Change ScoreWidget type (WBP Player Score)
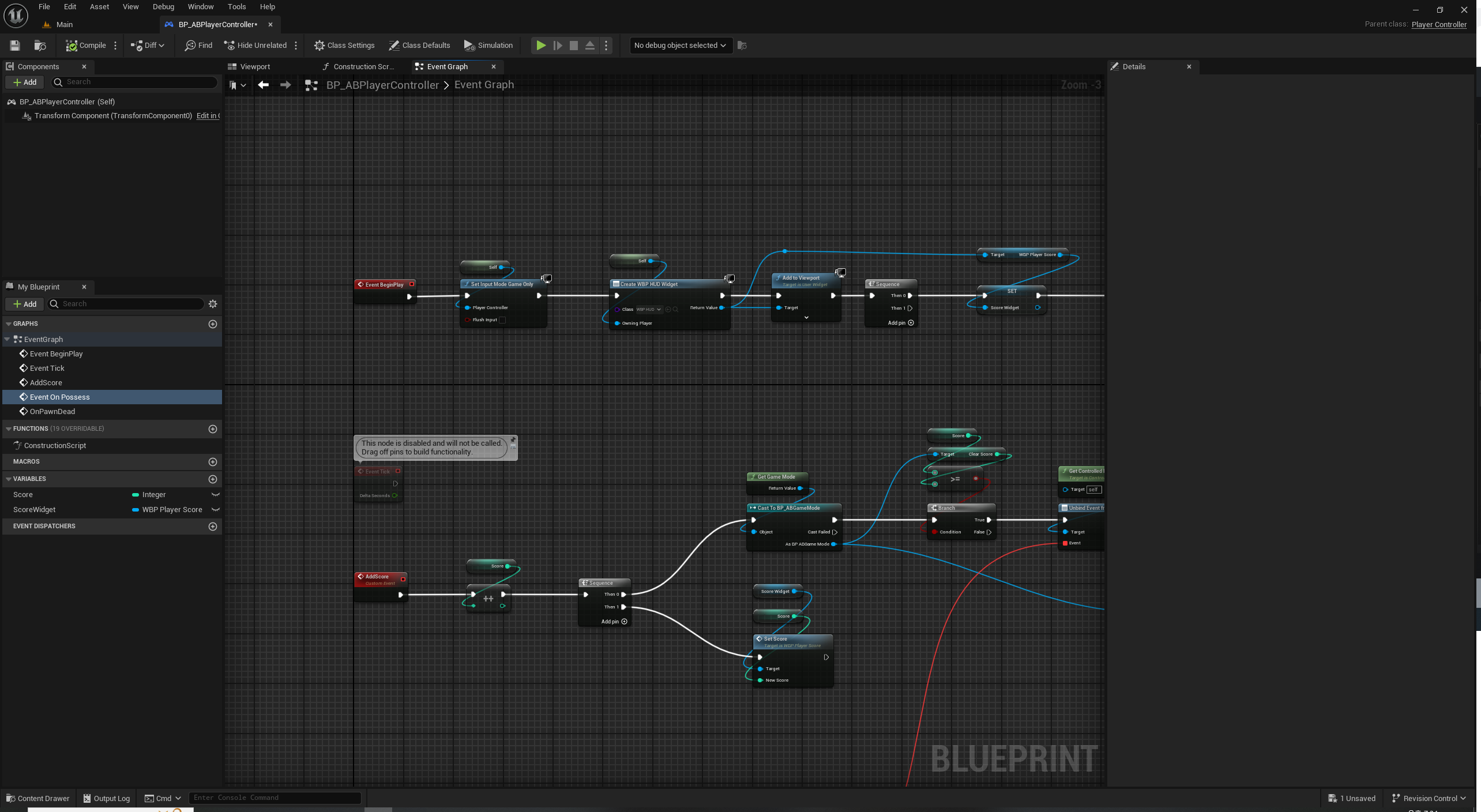Viewport: 1481px width, 812px height. pyautogui.click(x=167, y=510)
